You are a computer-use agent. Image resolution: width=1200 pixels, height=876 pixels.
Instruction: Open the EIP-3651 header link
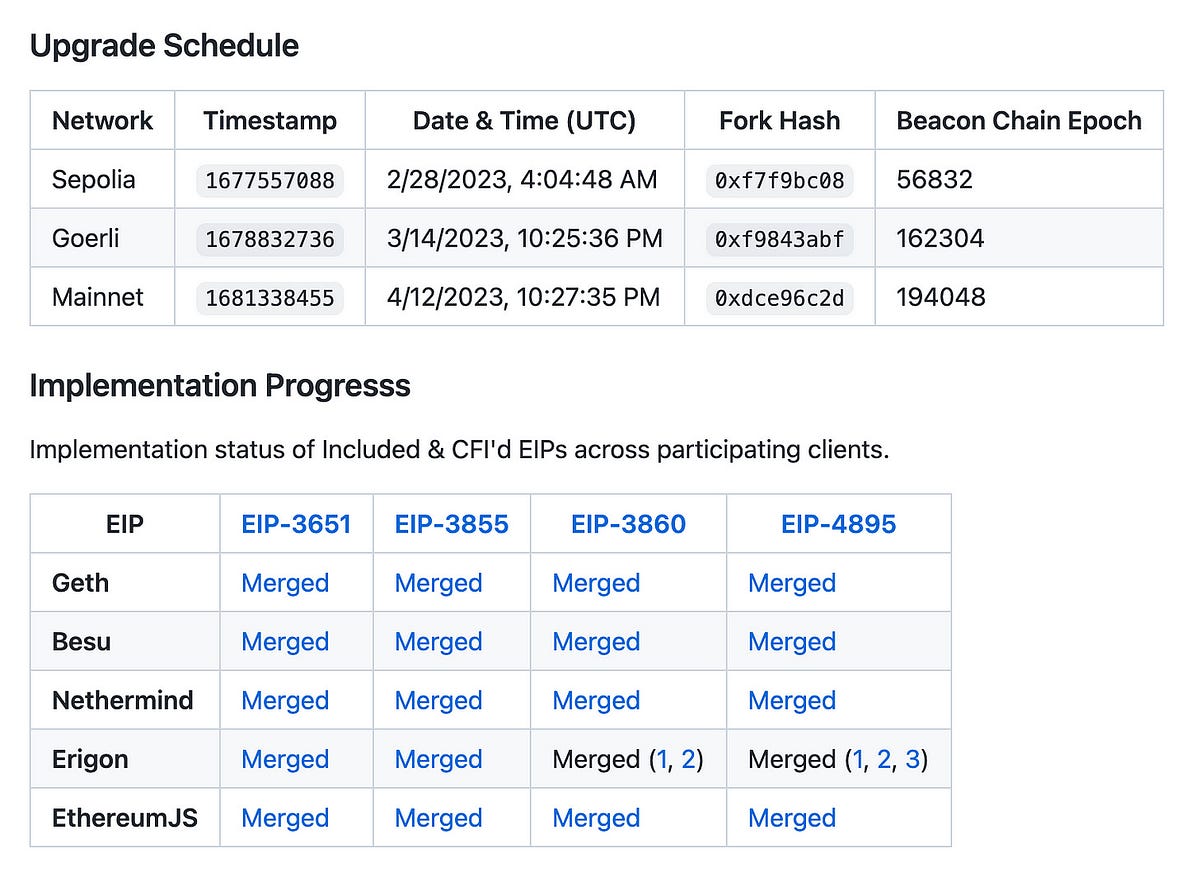tap(296, 524)
